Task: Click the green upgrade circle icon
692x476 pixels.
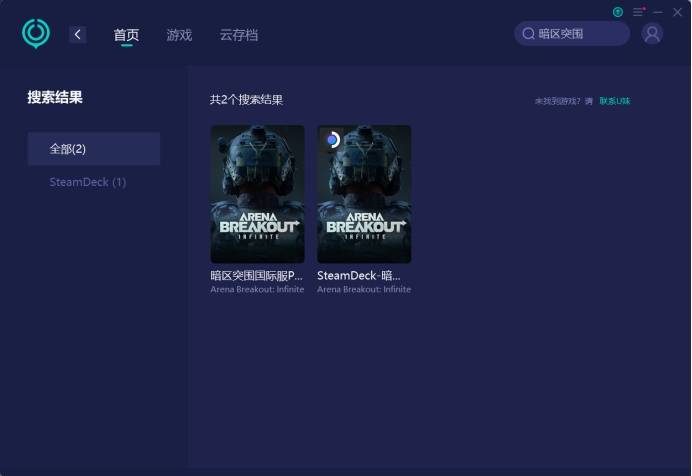Action: pos(618,12)
